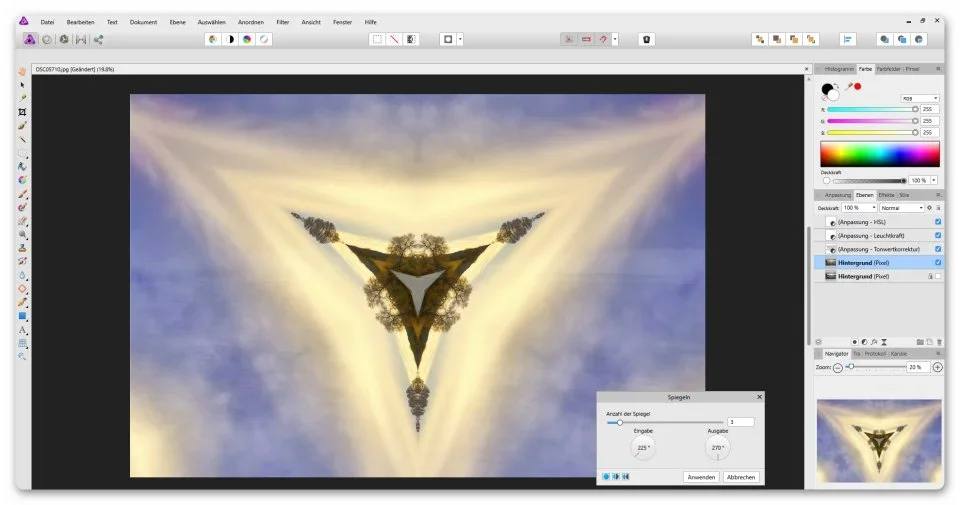The height and width of the screenshot is (505, 960).
Task: Switch to the Effekte tab
Action: click(x=886, y=195)
